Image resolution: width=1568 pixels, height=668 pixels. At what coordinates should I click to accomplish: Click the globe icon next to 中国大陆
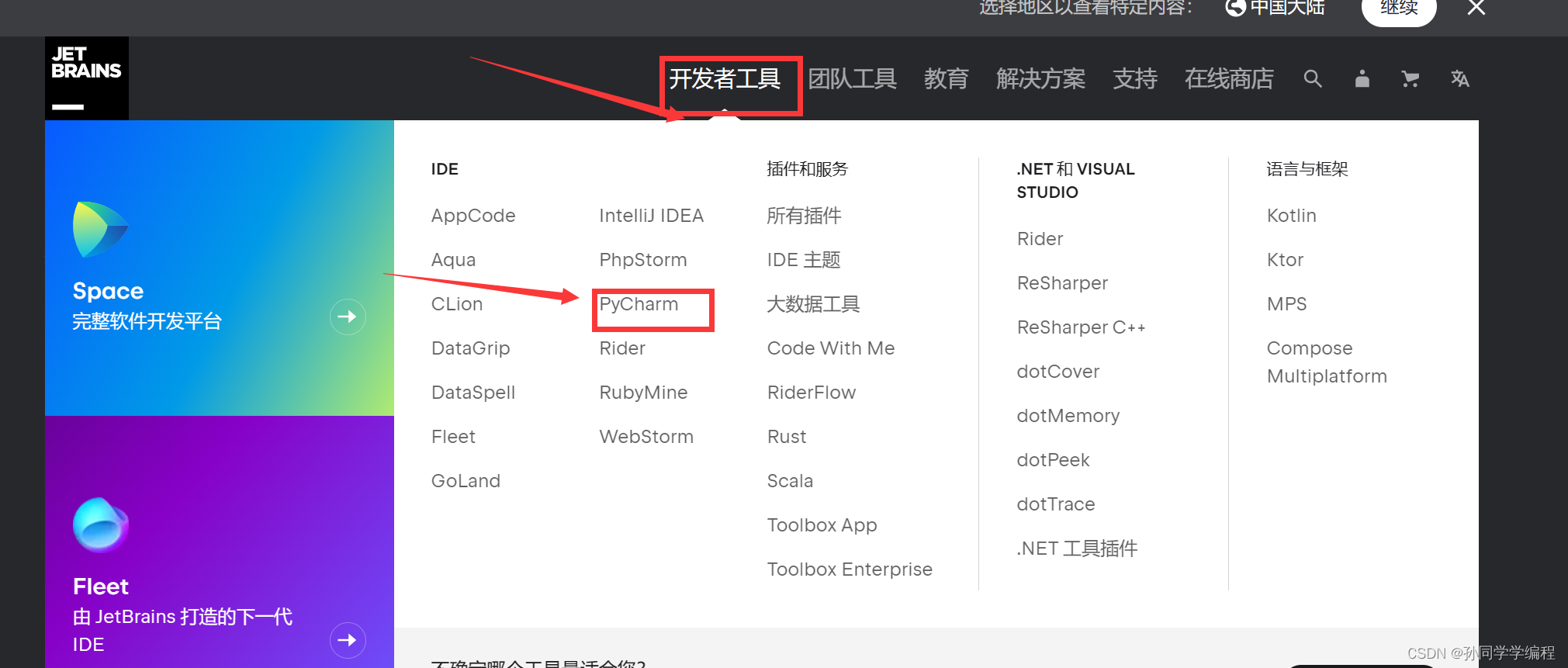click(1235, 8)
